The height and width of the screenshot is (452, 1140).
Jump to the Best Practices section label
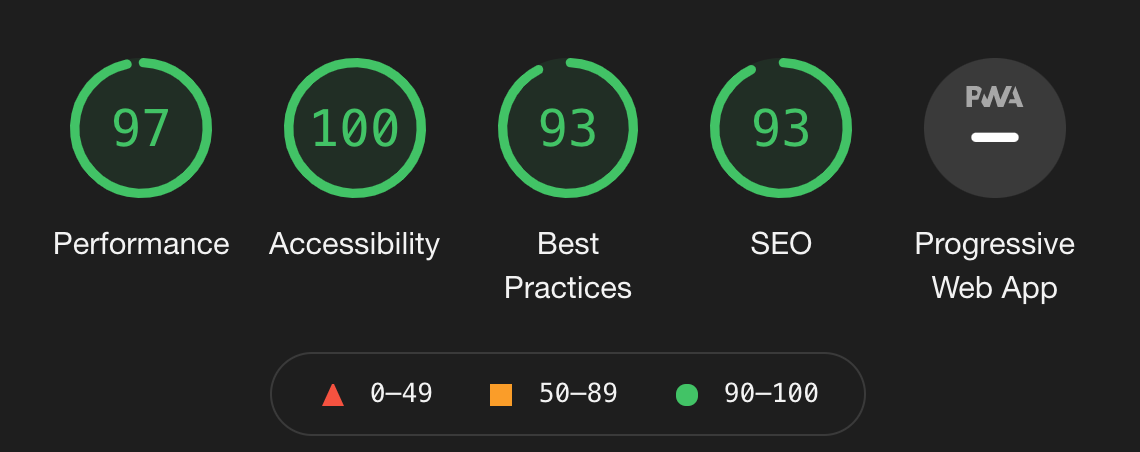tap(568, 266)
